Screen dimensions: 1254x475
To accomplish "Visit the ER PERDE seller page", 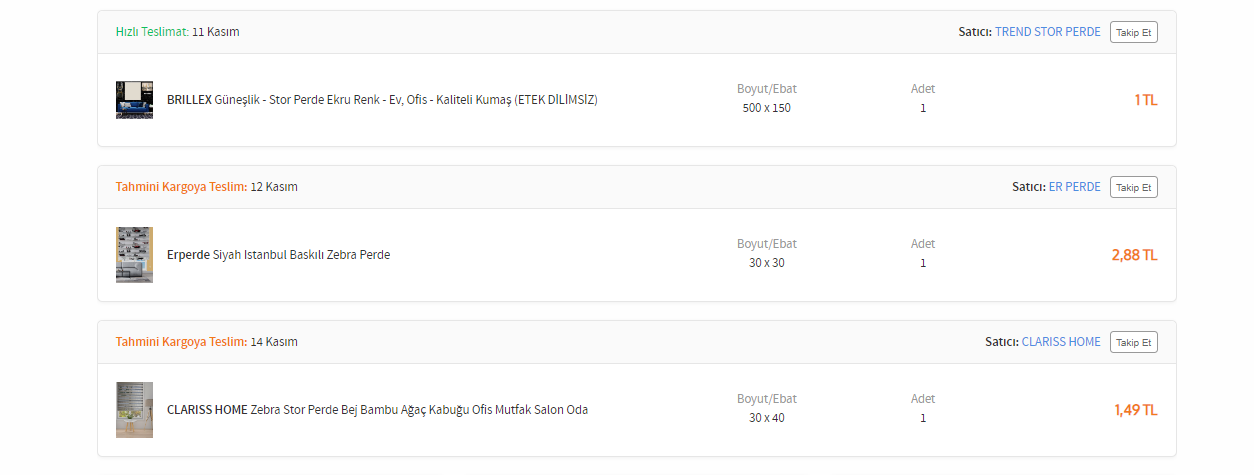I will pos(1074,187).
